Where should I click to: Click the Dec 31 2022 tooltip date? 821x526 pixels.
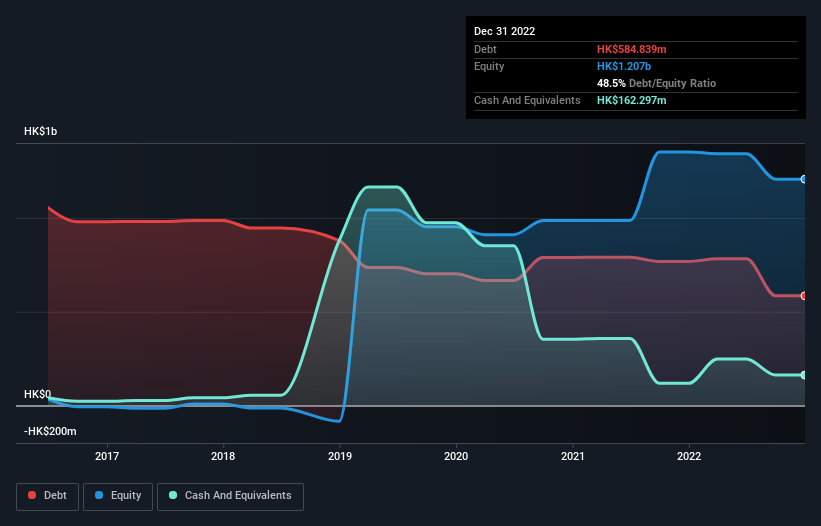[x=505, y=31]
